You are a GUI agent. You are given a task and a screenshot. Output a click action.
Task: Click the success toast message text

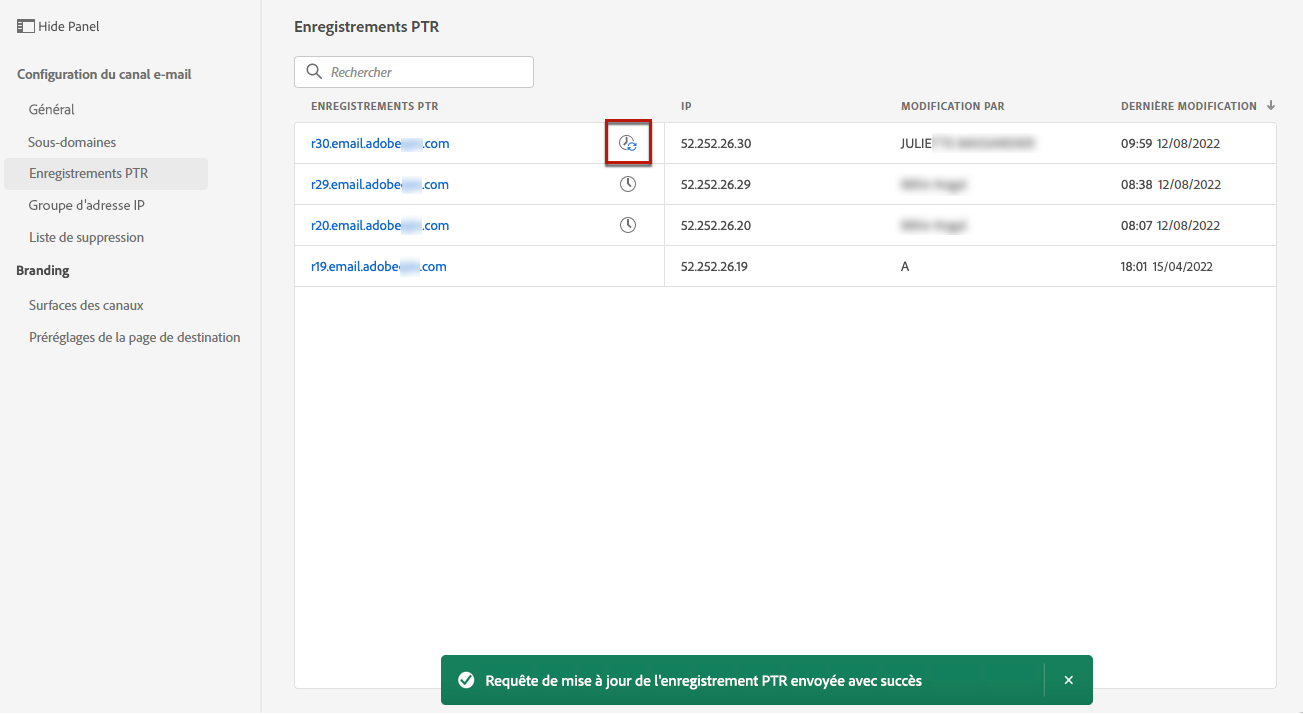point(703,681)
